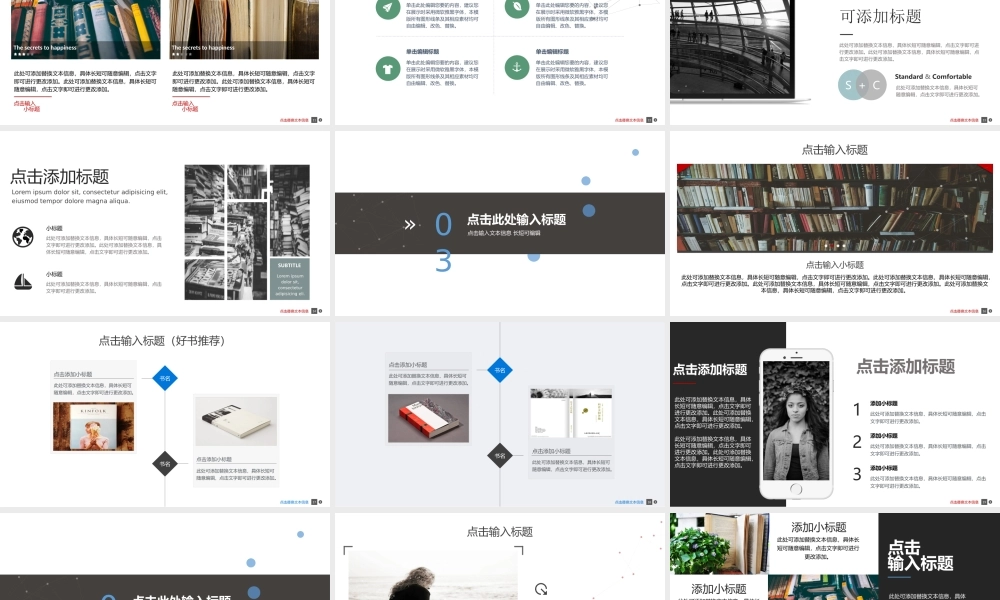Click the green anchor icon
Image resolution: width=1000 pixels, height=600 pixels.
516,68
